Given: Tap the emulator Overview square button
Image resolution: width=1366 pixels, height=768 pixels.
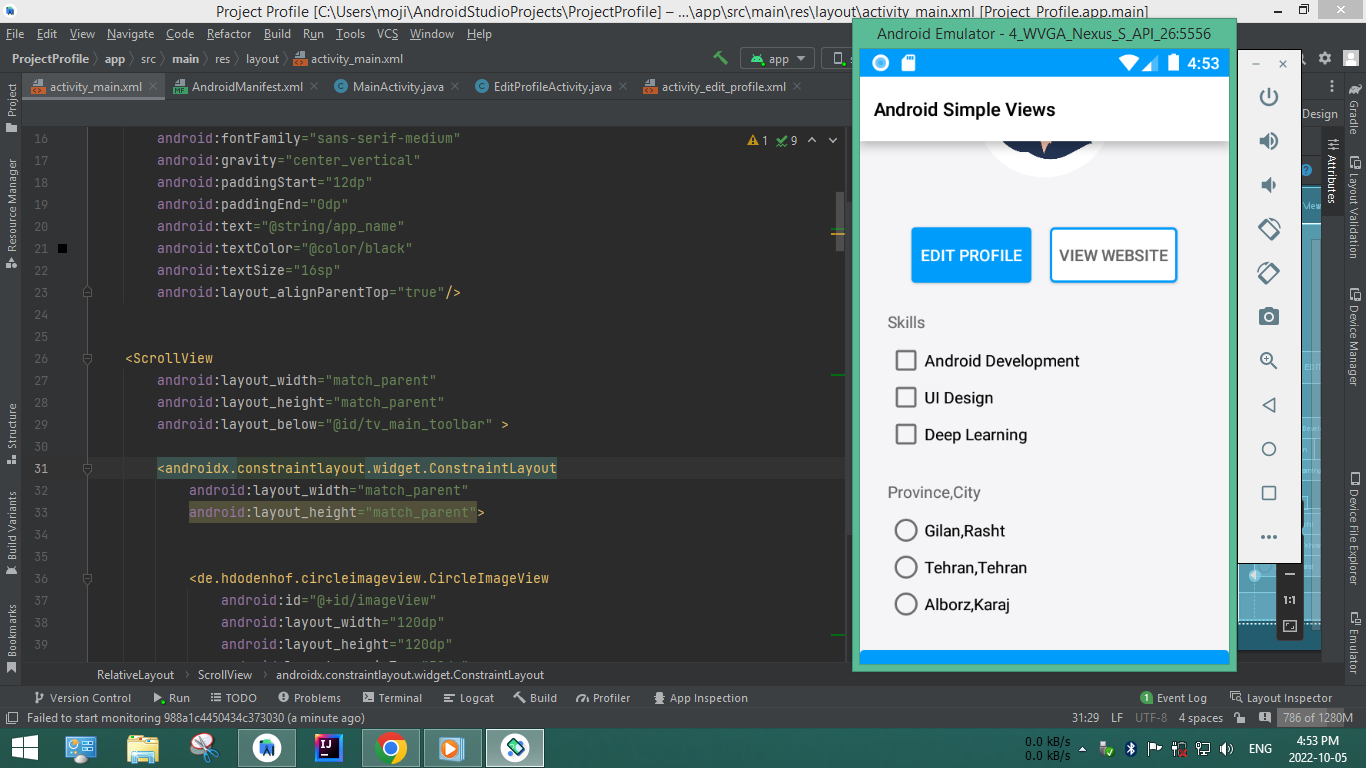Looking at the screenshot, I should (1269, 493).
